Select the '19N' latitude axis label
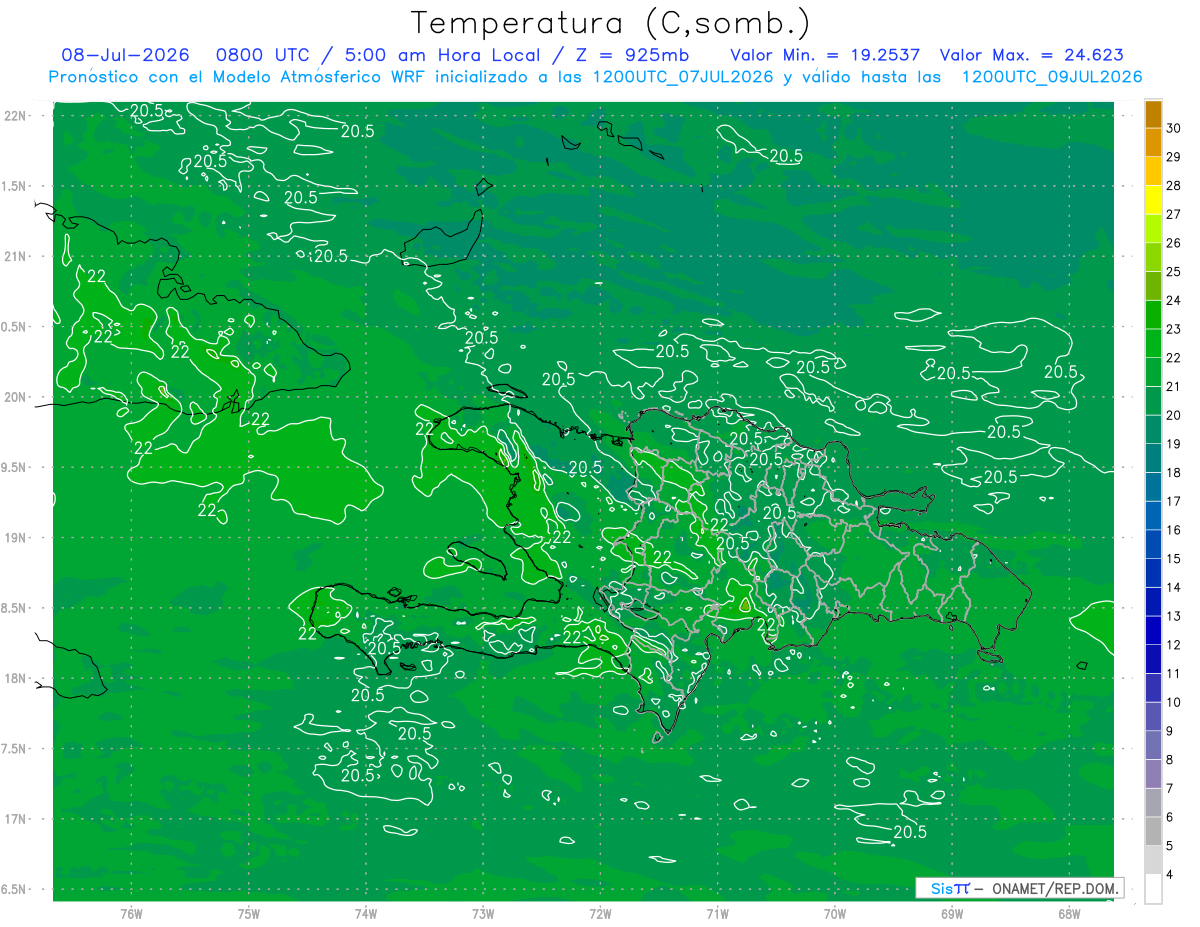Screen dimensions: 1200x927 (14, 538)
